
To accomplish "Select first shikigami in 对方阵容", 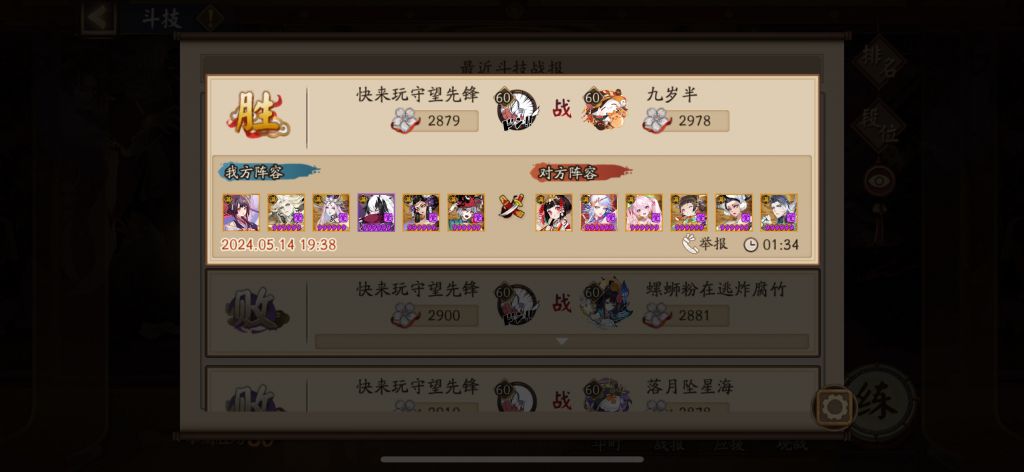I will pyautogui.click(x=554, y=212).
